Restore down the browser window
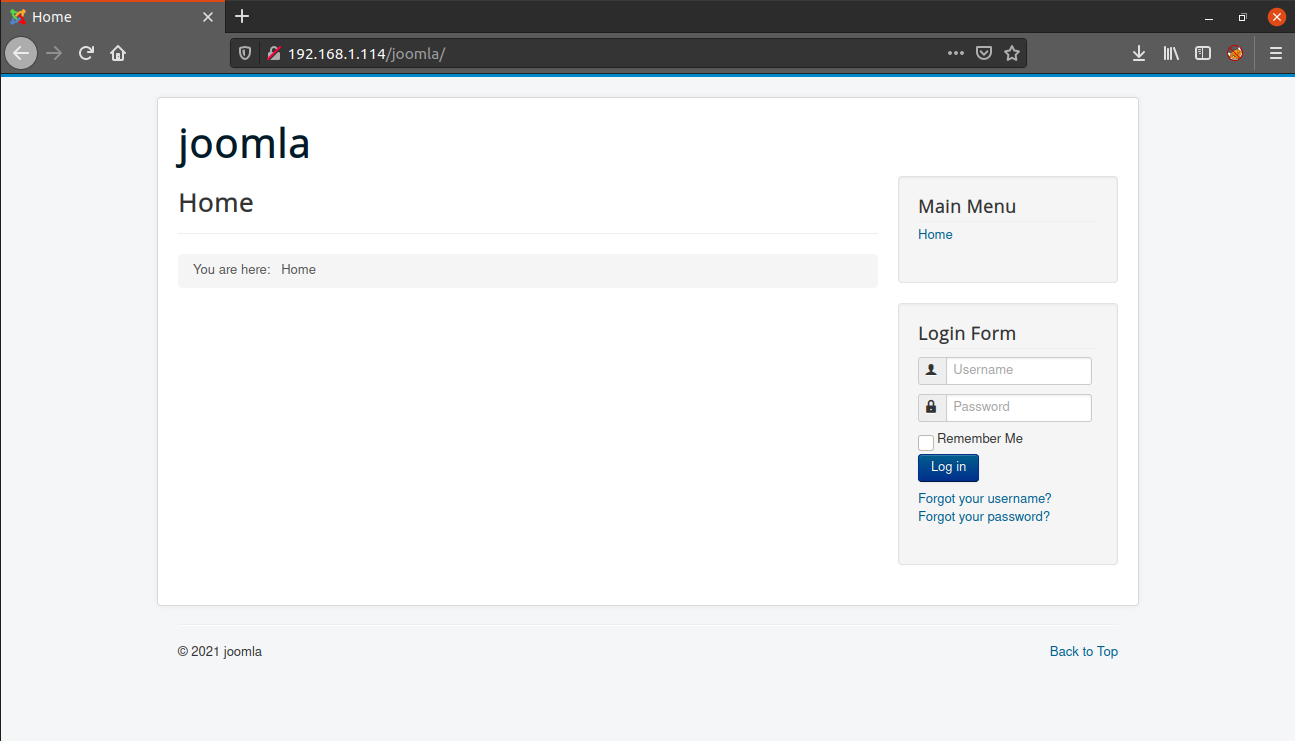The height and width of the screenshot is (741, 1295). click(1243, 17)
